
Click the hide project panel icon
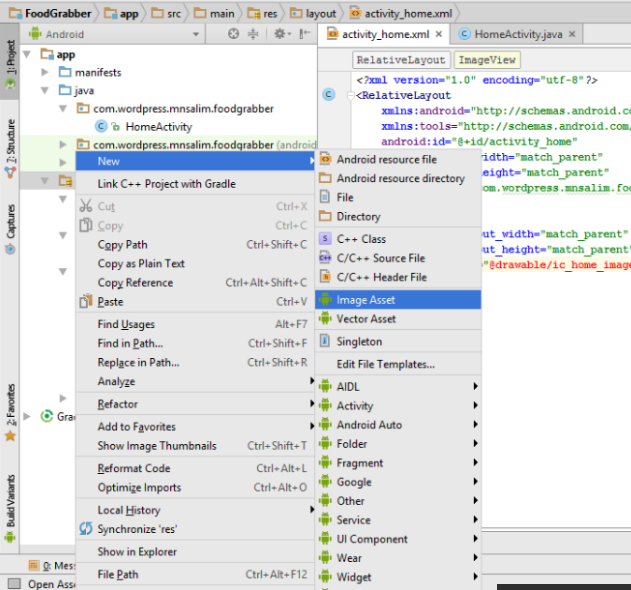305,34
